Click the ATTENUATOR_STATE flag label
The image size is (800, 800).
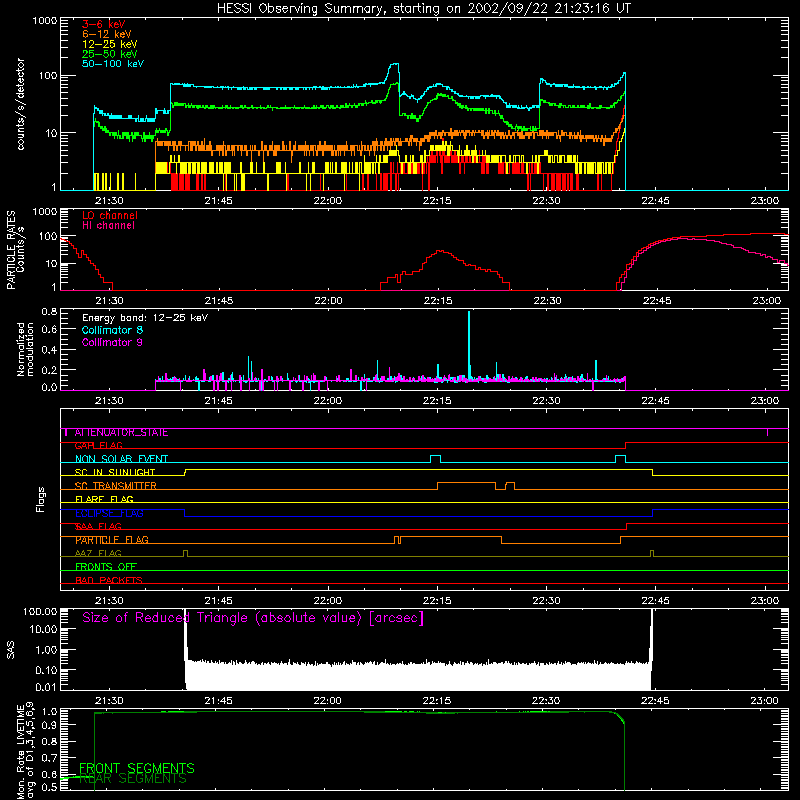coord(121,433)
